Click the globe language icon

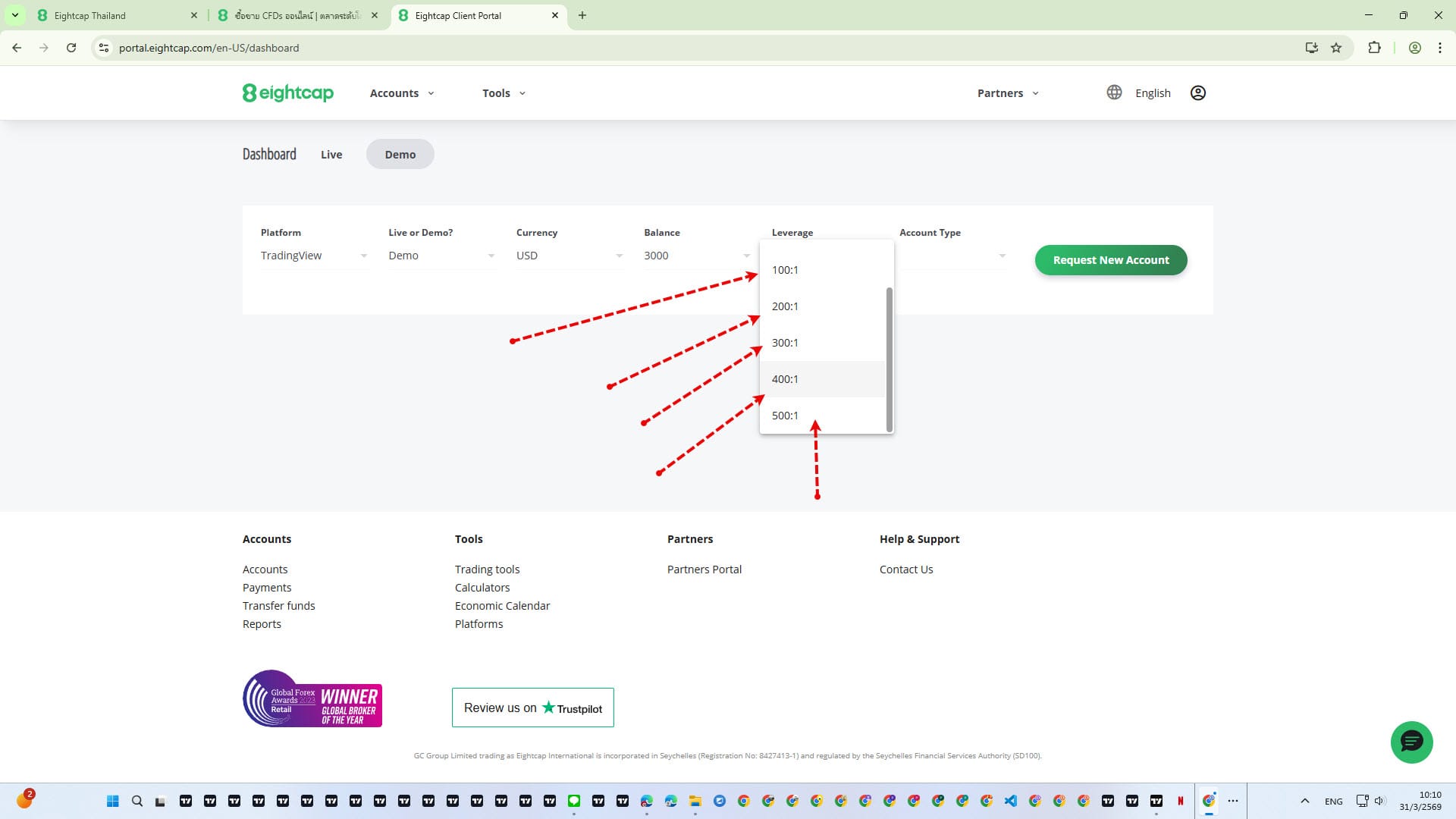click(1113, 93)
